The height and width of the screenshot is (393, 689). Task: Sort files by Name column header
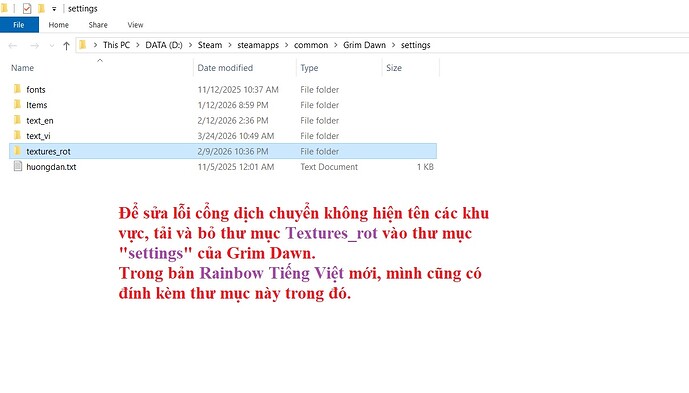(22, 68)
